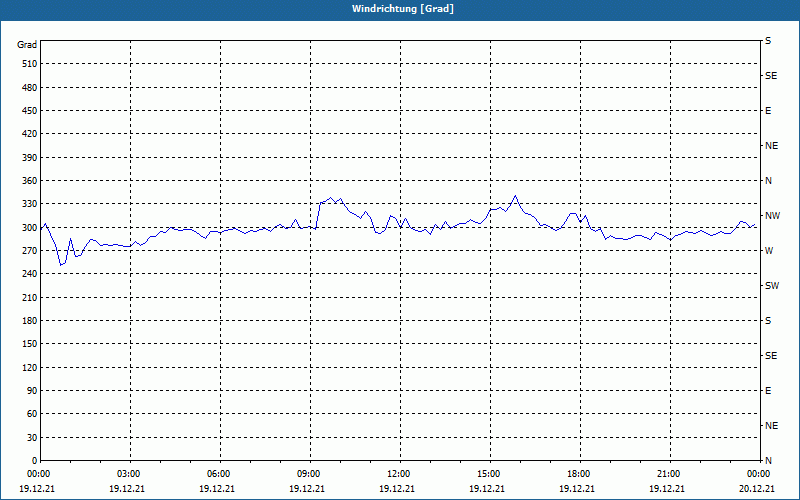Select the 60 axis tick label

(x=32, y=414)
